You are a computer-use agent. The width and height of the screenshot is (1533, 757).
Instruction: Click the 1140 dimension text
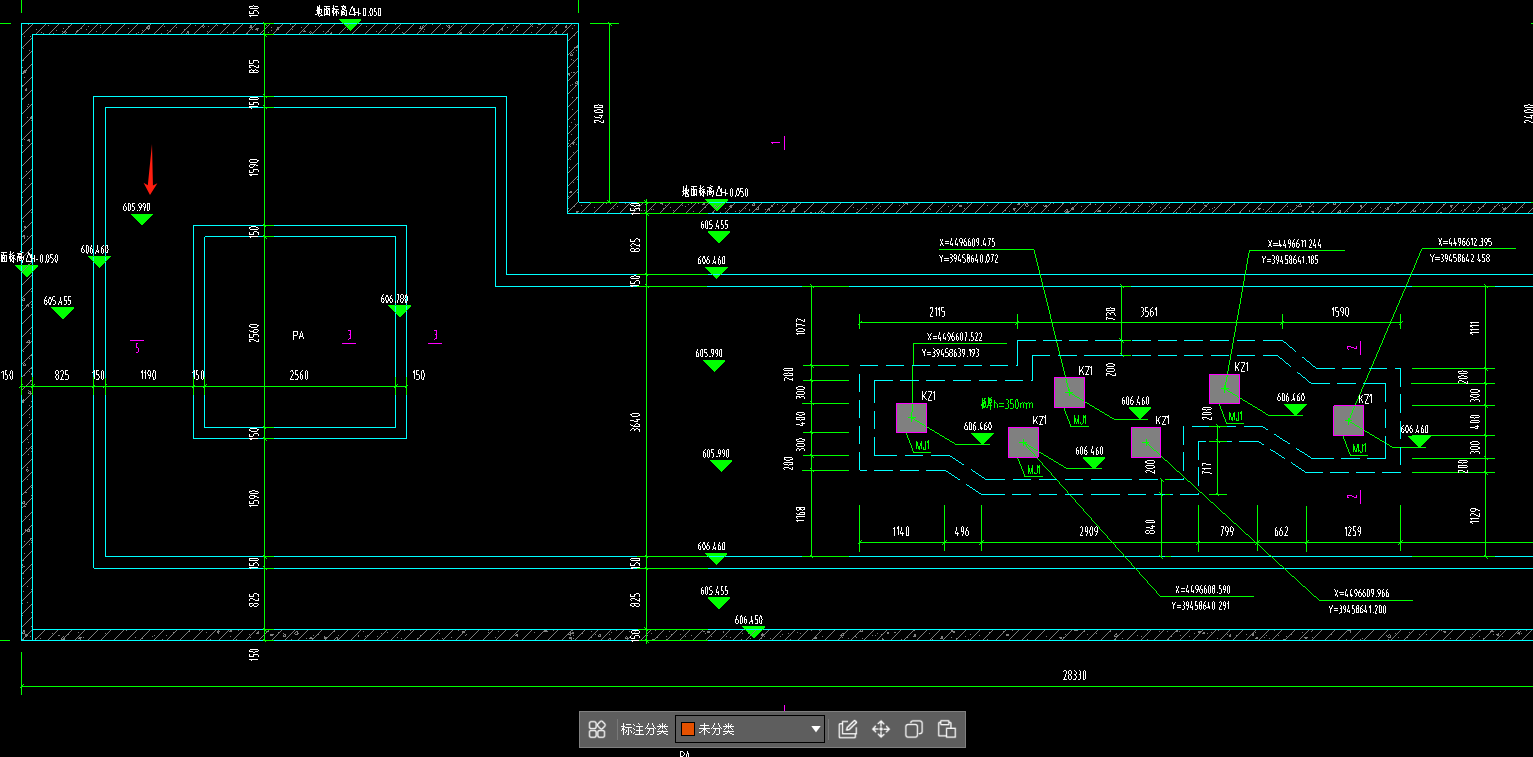[900, 532]
